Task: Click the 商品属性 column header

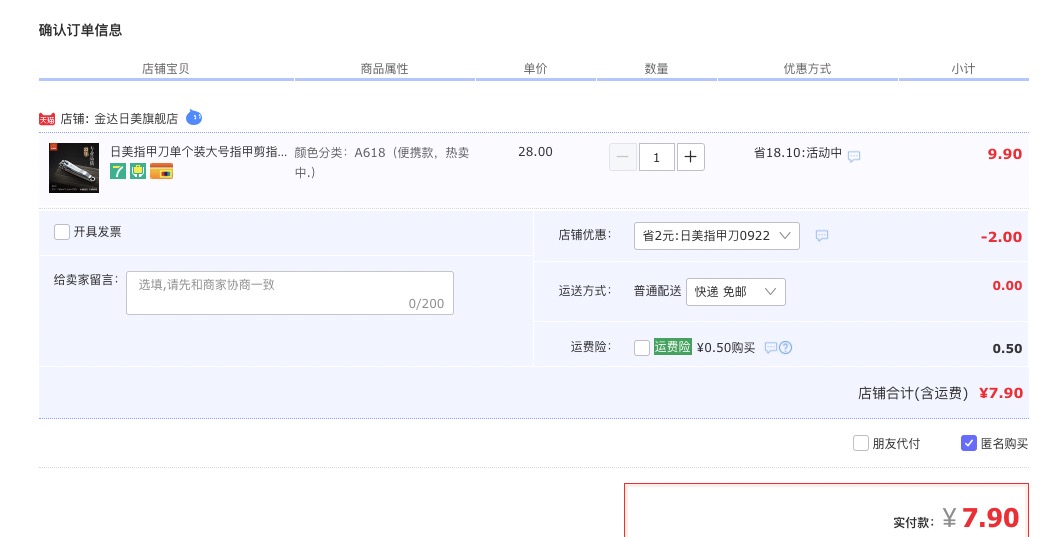Action: point(384,69)
